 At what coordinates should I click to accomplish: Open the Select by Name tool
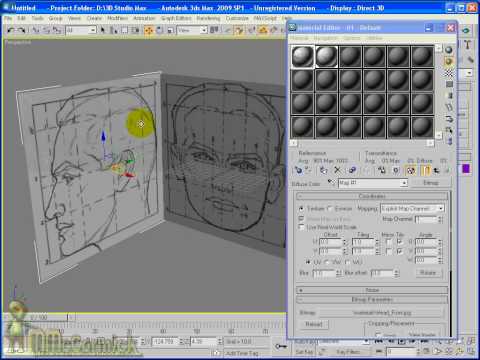[x=114, y=30]
